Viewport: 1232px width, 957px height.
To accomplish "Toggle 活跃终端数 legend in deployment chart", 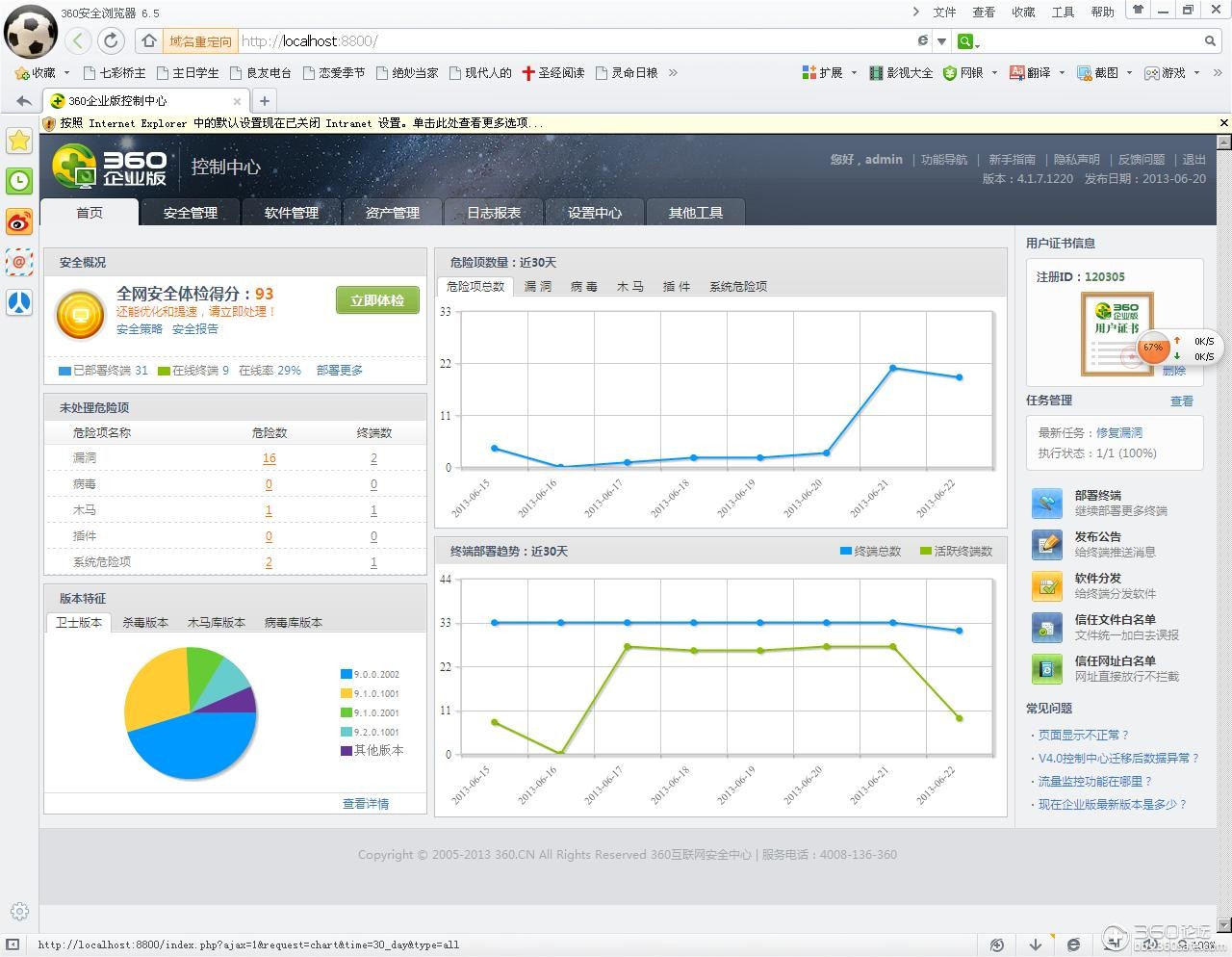I will [956, 552].
